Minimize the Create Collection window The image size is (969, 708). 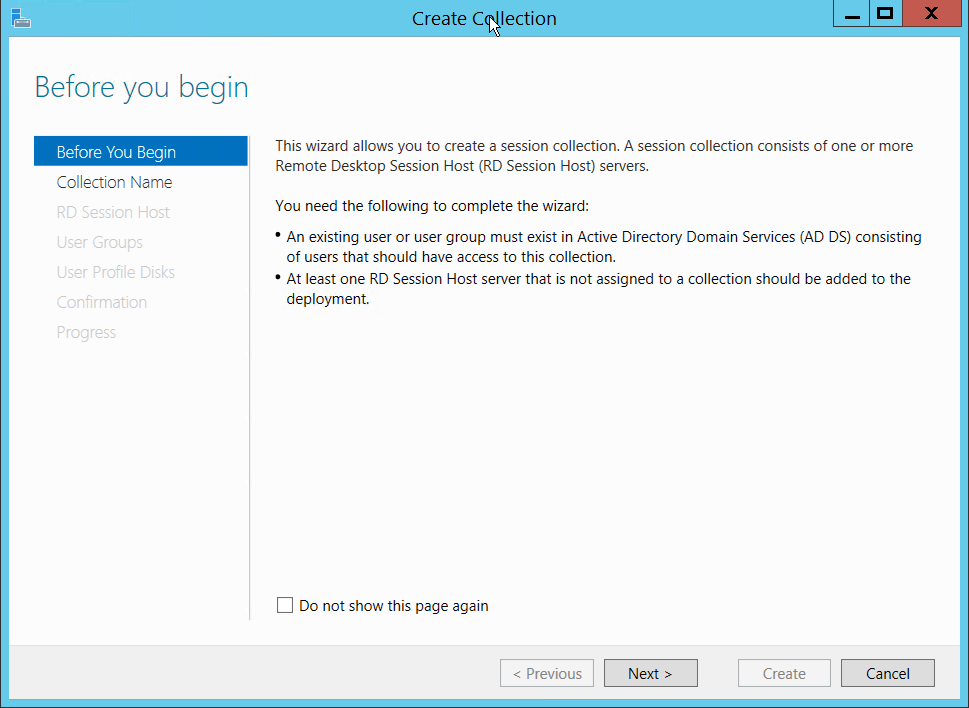click(852, 15)
